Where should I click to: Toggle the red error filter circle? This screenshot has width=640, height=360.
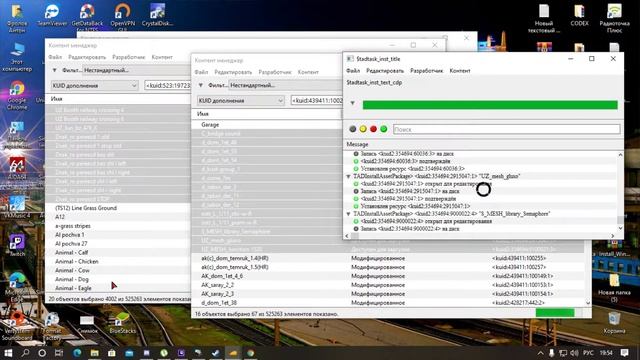click(x=373, y=129)
